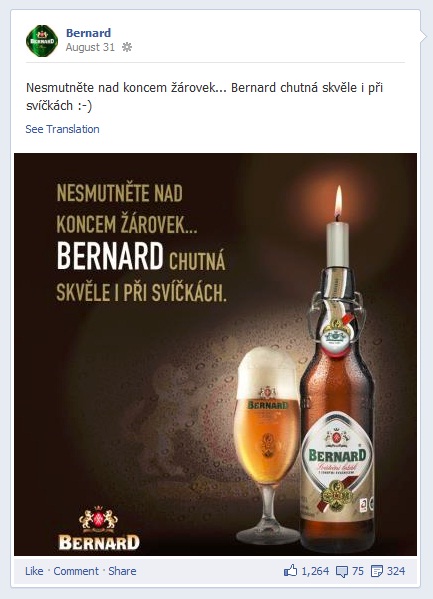This screenshot has width=433, height=599.
Task: Click See Translation under the post
Action: (x=62, y=129)
